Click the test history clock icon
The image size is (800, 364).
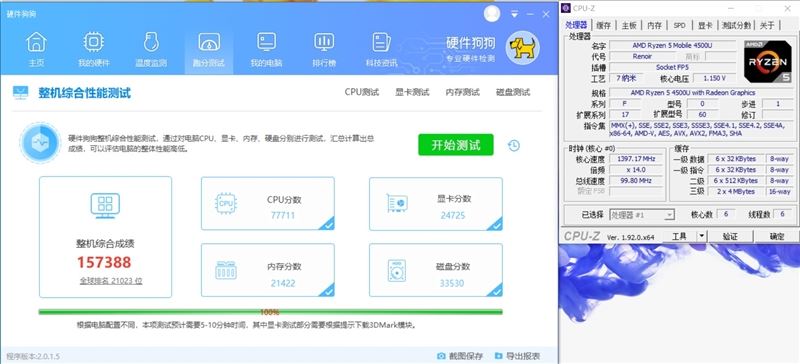click(514, 145)
